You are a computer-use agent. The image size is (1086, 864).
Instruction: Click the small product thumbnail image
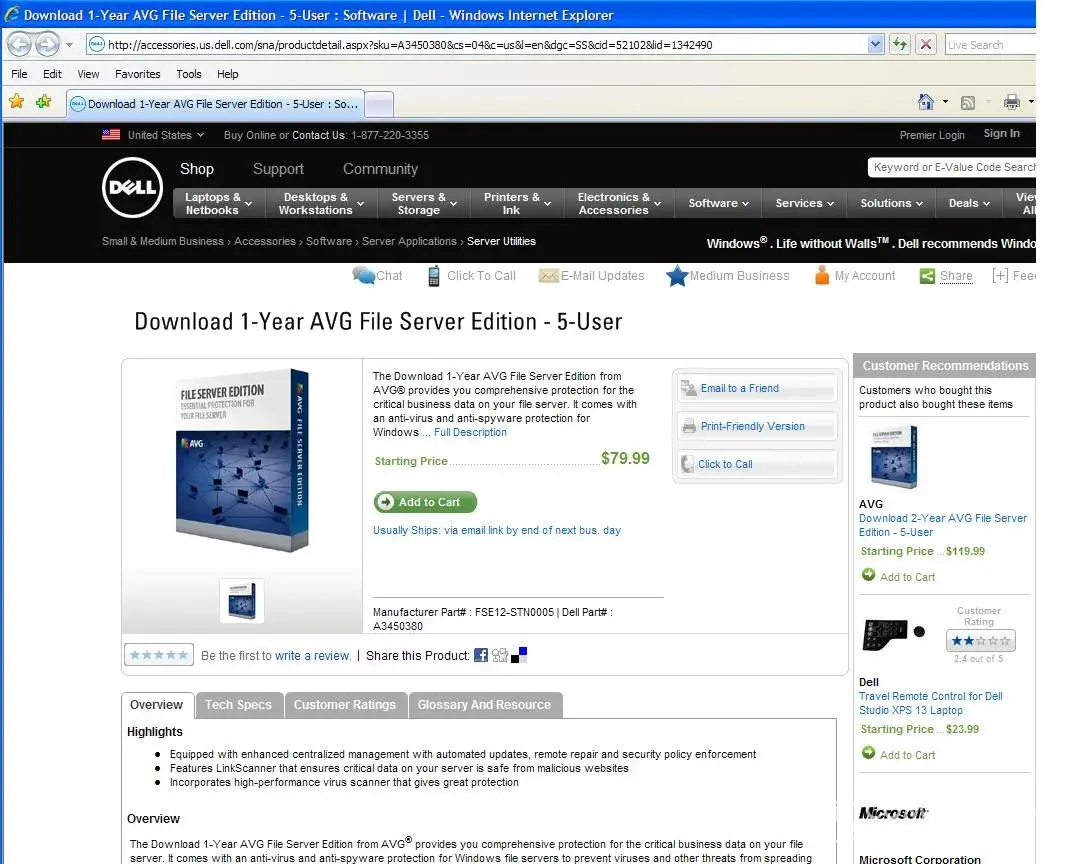tap(242, 600)
